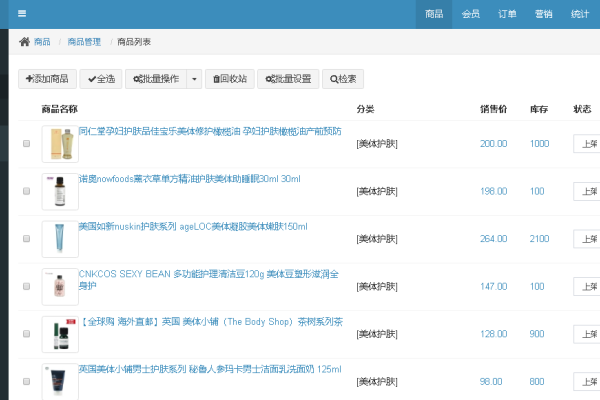Viewport: 600px width, 400px height.
Task: Click 上架 status button in nowfoods row
Action: coord(587,191)
